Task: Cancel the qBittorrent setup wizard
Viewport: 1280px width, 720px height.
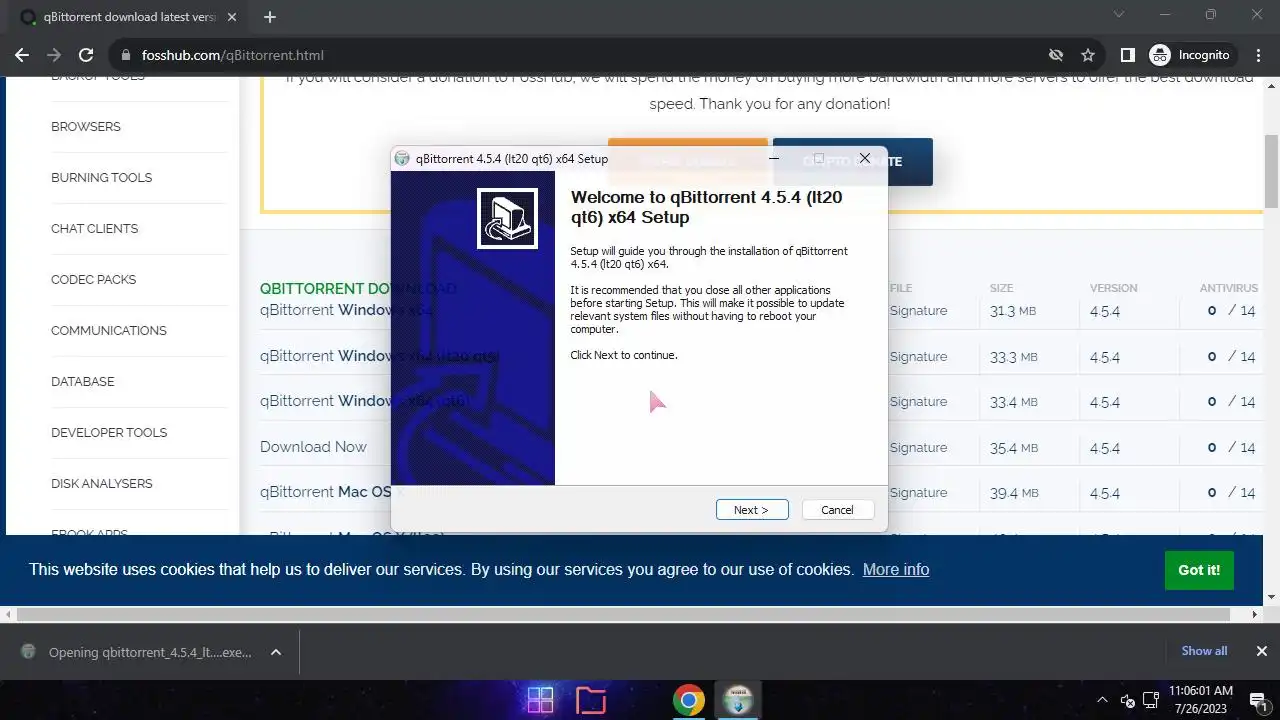Action: click(x=838, y=510)
